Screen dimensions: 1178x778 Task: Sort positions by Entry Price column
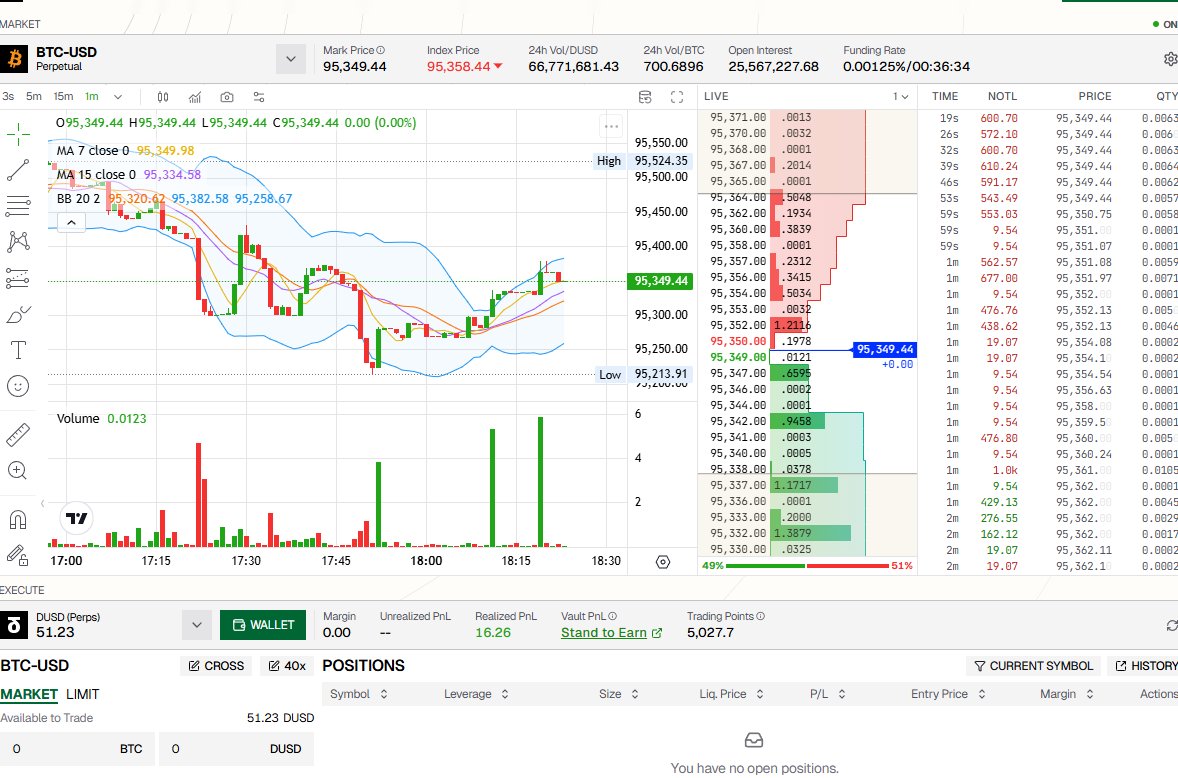click(981, 694)
